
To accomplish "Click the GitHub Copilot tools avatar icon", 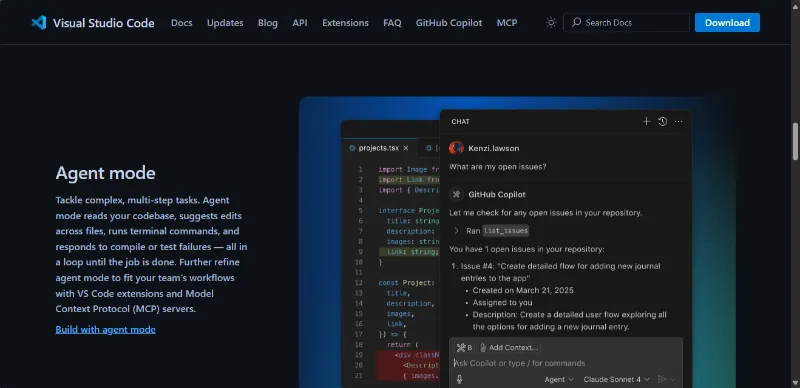I will coord(456,195).
